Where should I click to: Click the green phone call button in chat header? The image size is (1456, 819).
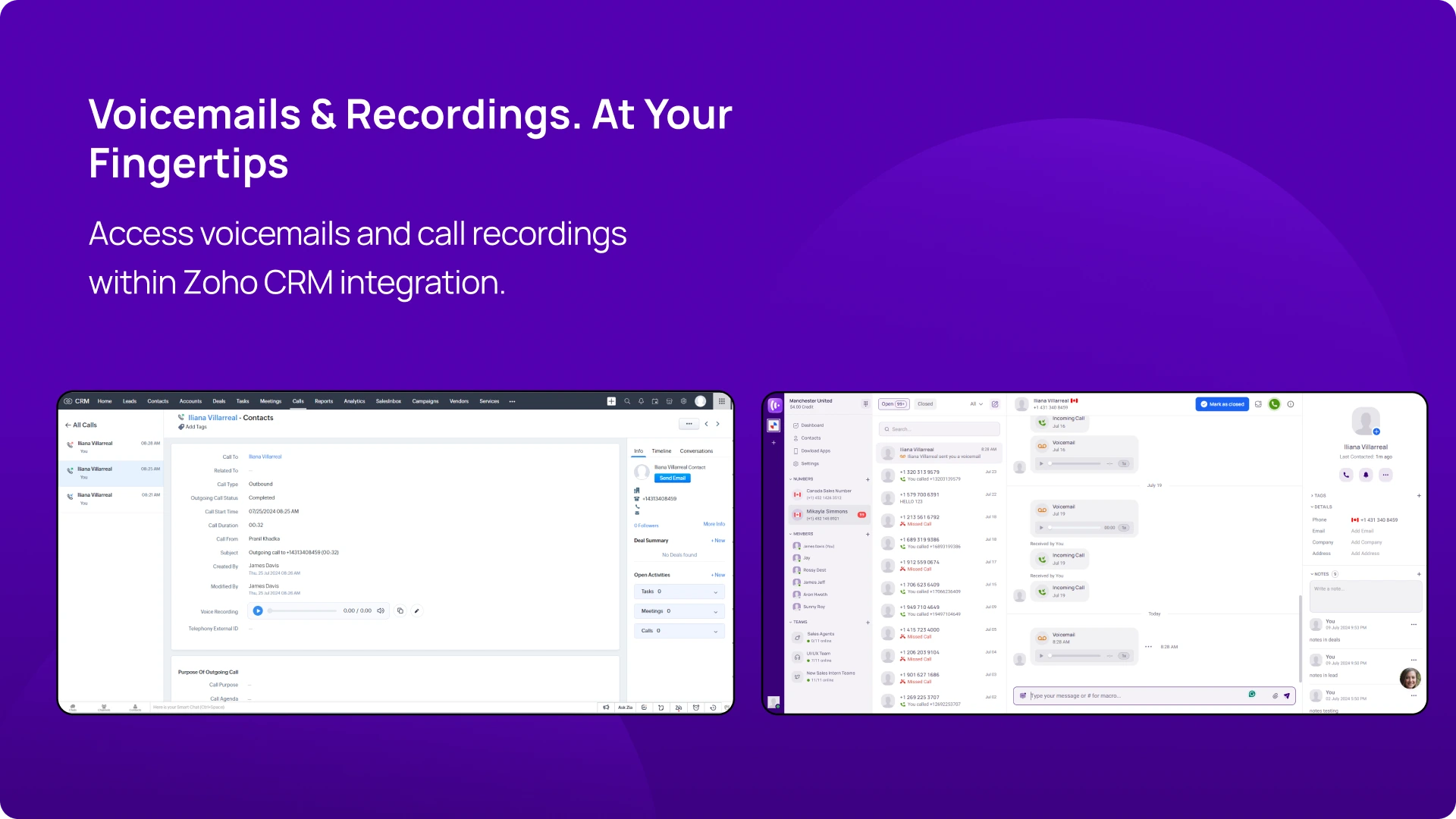tap(1275, 404)
